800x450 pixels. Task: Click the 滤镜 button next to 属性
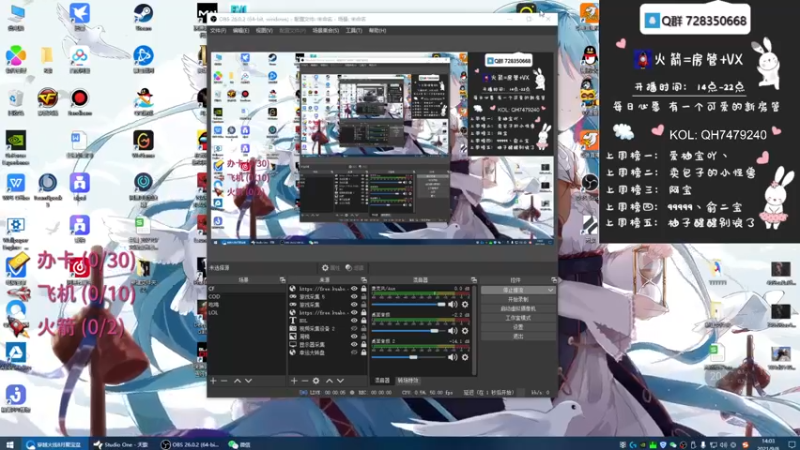pyautogui.click(x=355, y=268)
